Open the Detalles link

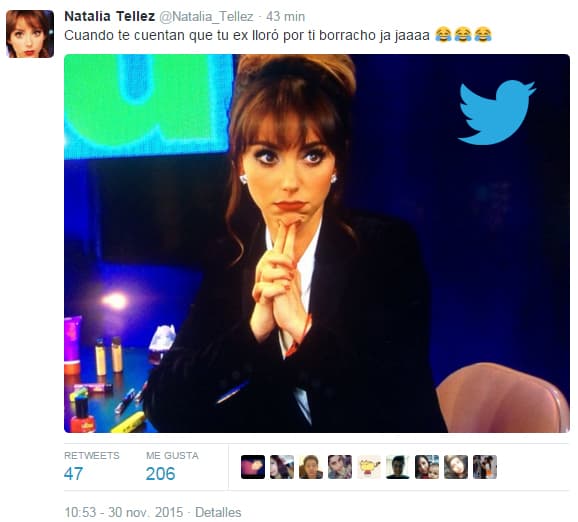point(218,512)
